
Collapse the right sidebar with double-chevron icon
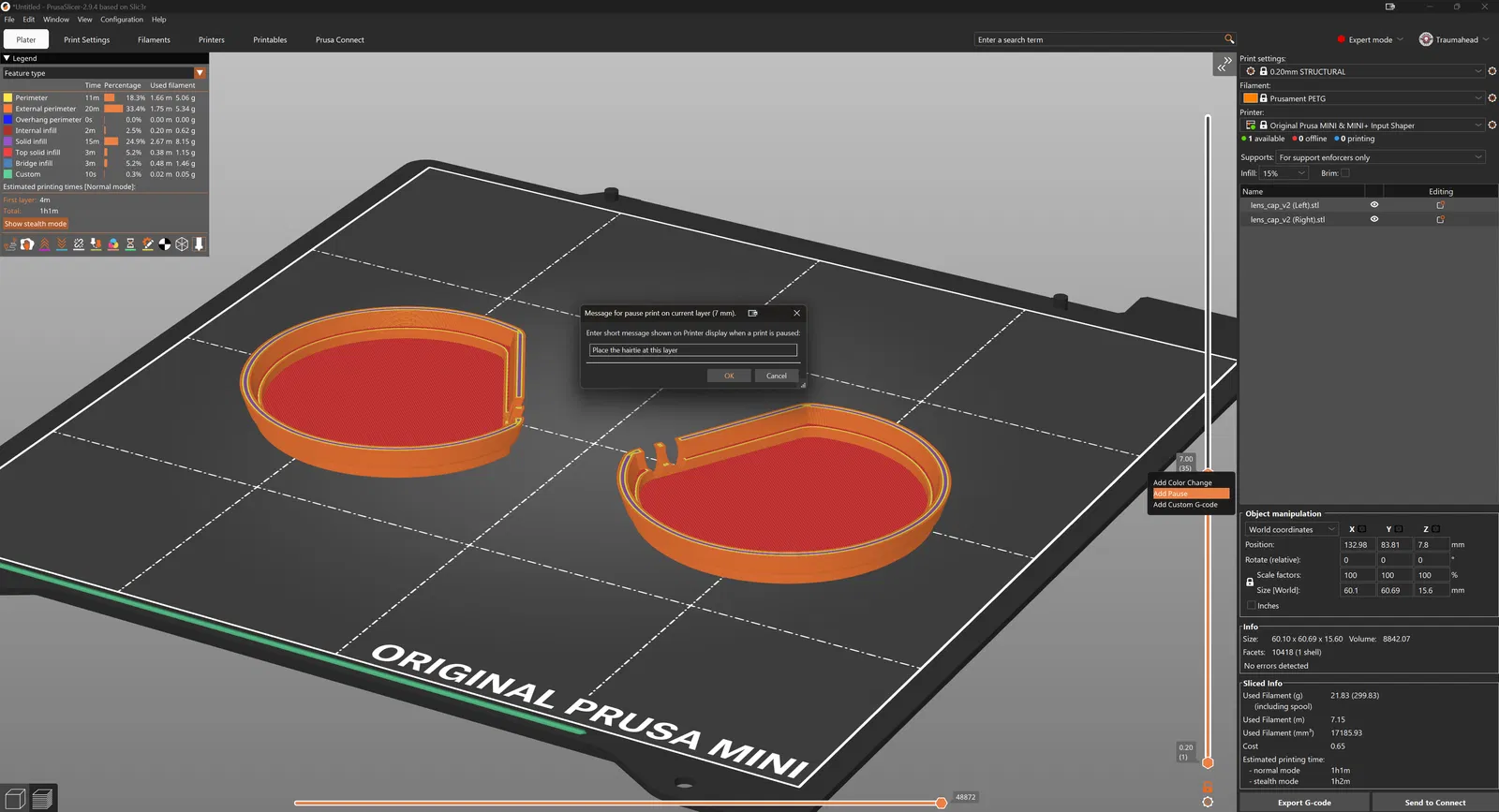click(1224, 64)
